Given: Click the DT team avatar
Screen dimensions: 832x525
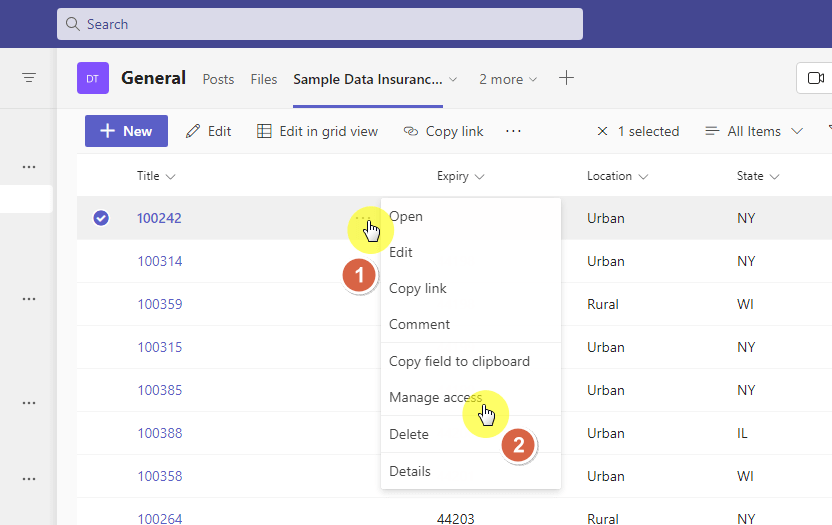Looking at the screenshot, I should [x=93, y=78].
